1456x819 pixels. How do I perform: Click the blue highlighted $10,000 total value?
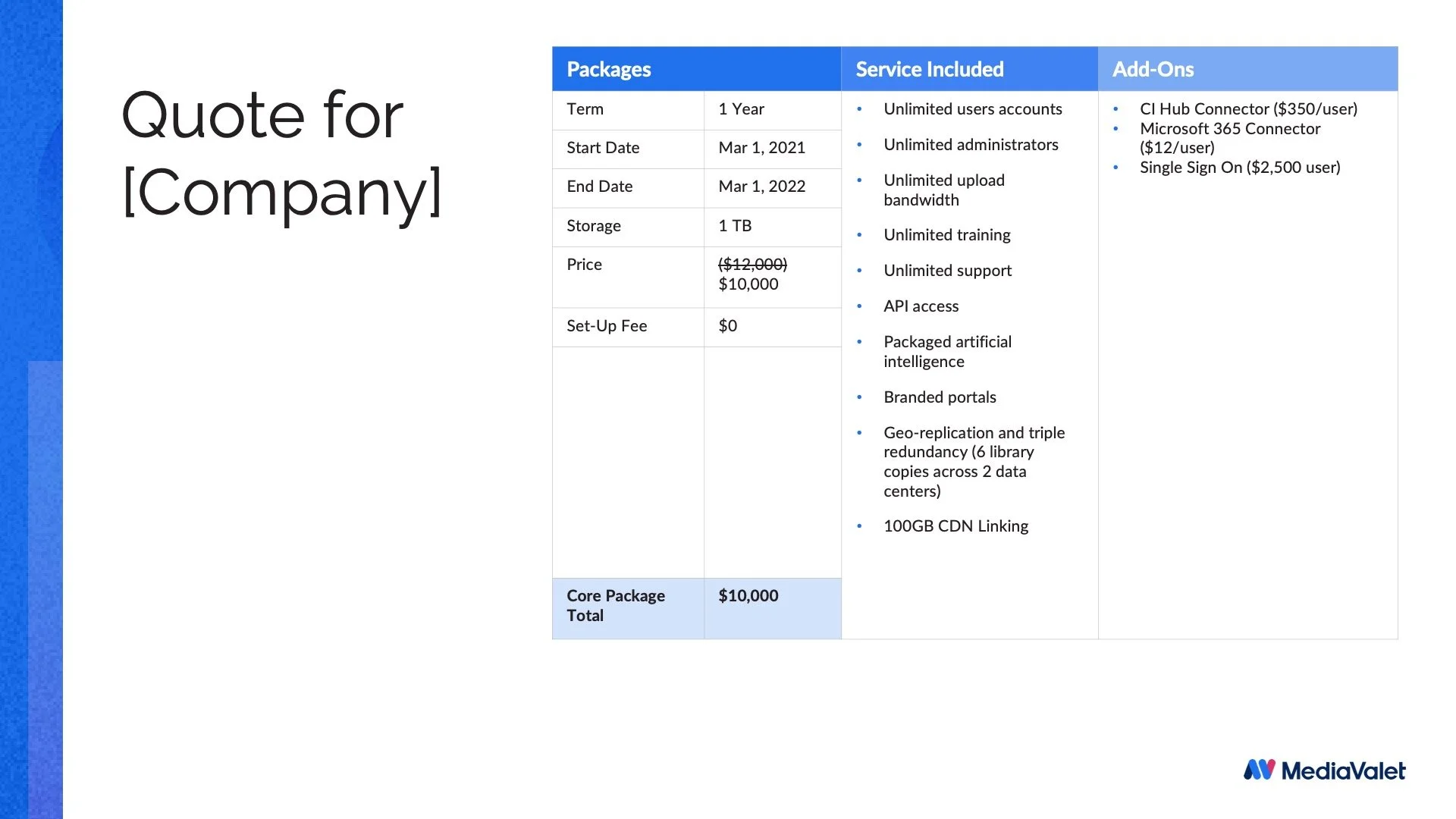click(748, 596)
